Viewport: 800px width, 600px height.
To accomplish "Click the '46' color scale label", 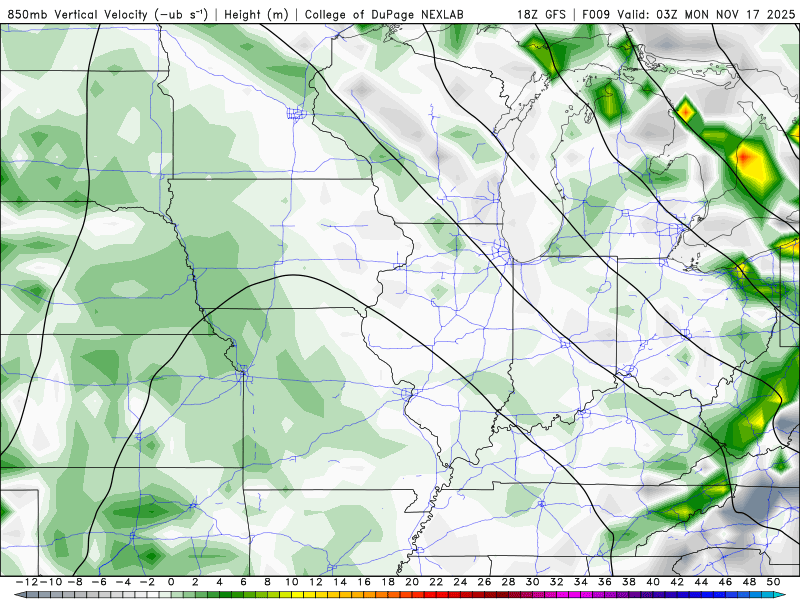I will coord(726,582).
